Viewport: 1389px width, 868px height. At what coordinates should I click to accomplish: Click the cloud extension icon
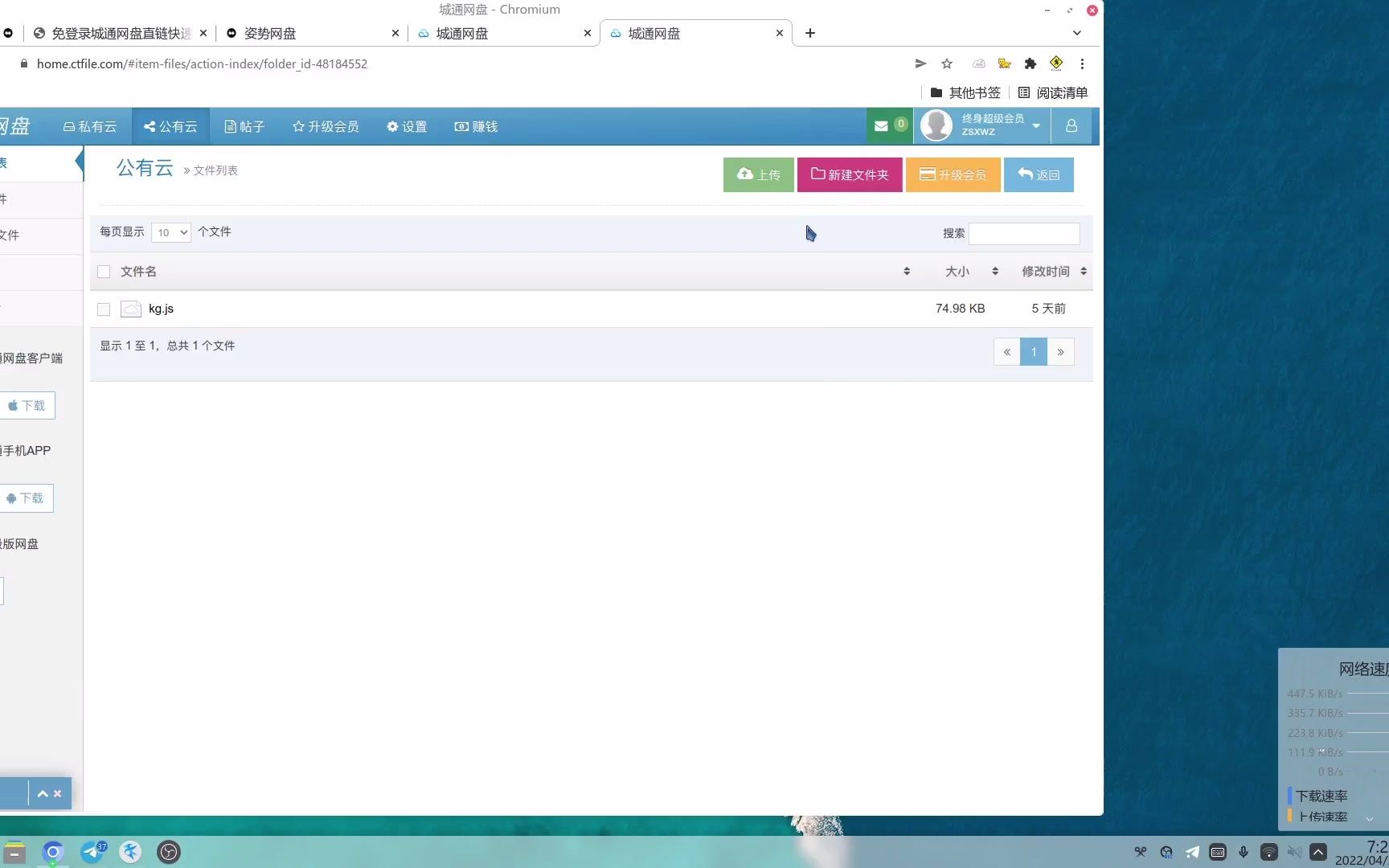coord(978,63)
